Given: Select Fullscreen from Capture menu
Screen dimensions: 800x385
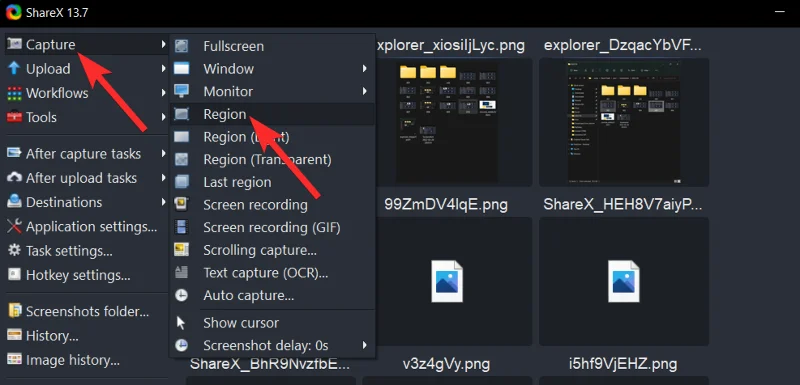Looking at the screenshot, I should [x=272, y=46].
